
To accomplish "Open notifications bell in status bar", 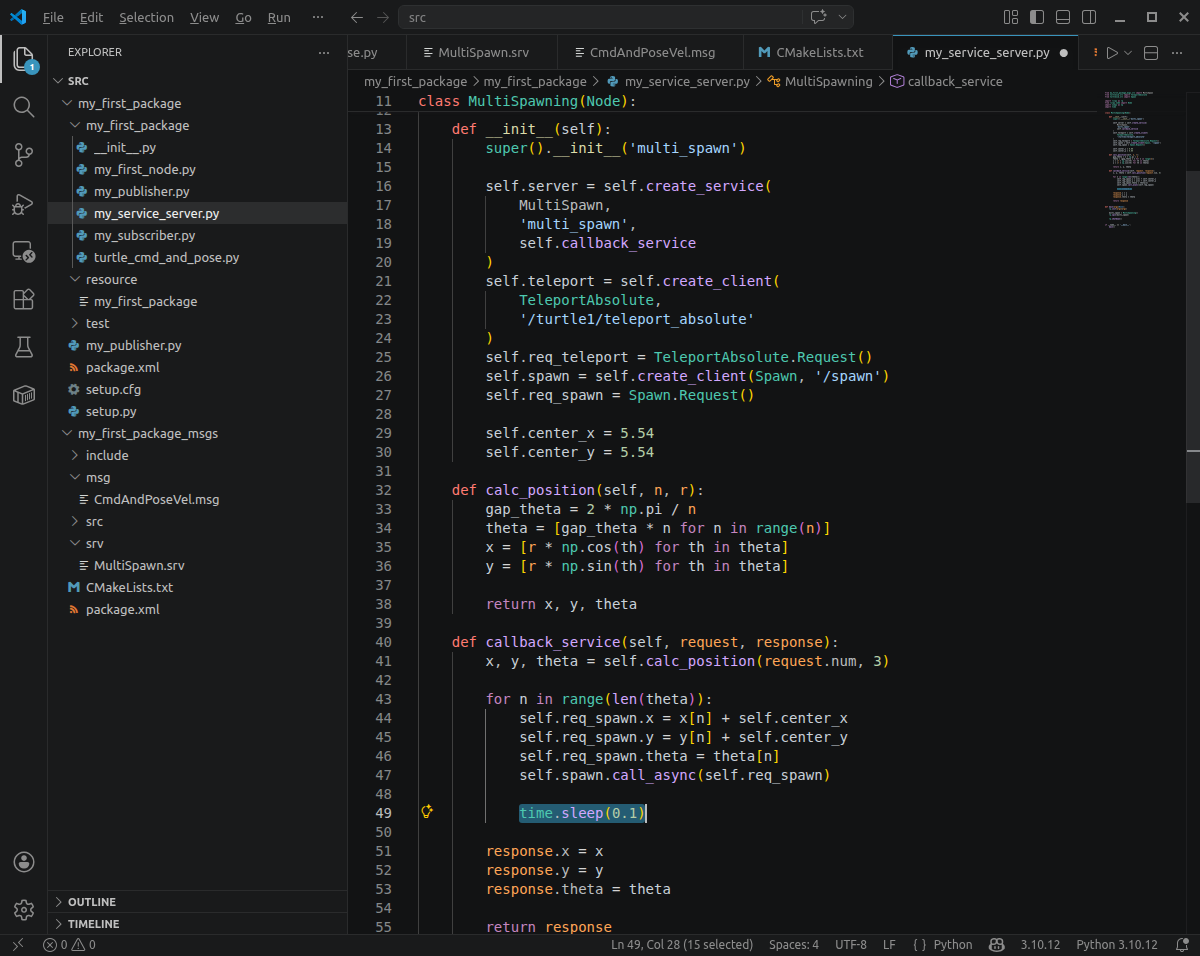I will [x=1183, y=945].
